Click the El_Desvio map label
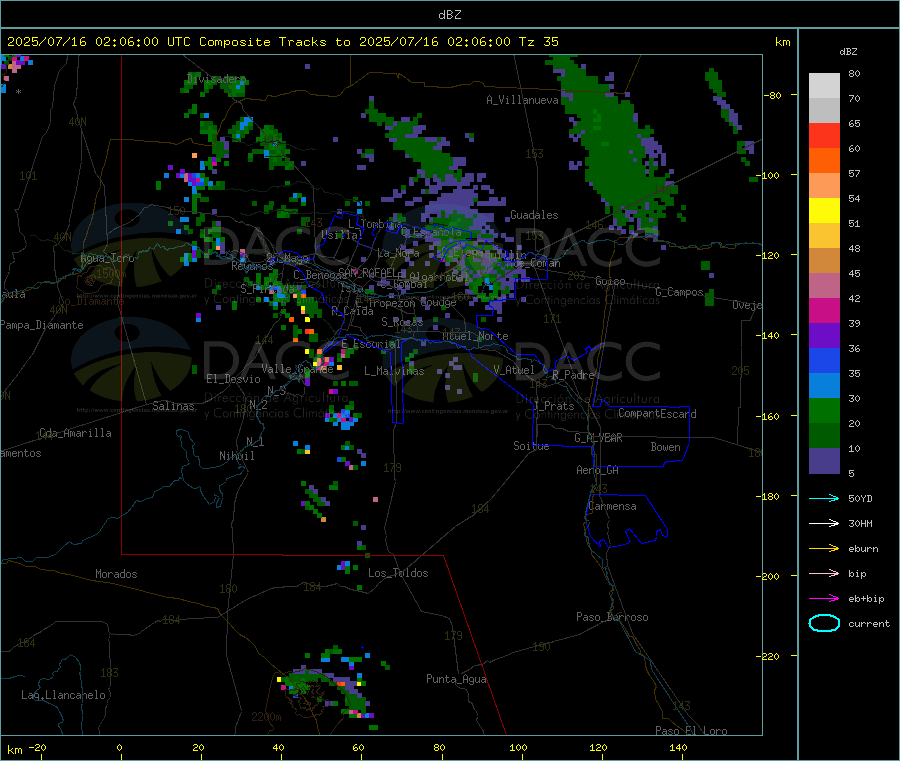Screen dimensions: 900x761 click(234, 379)
